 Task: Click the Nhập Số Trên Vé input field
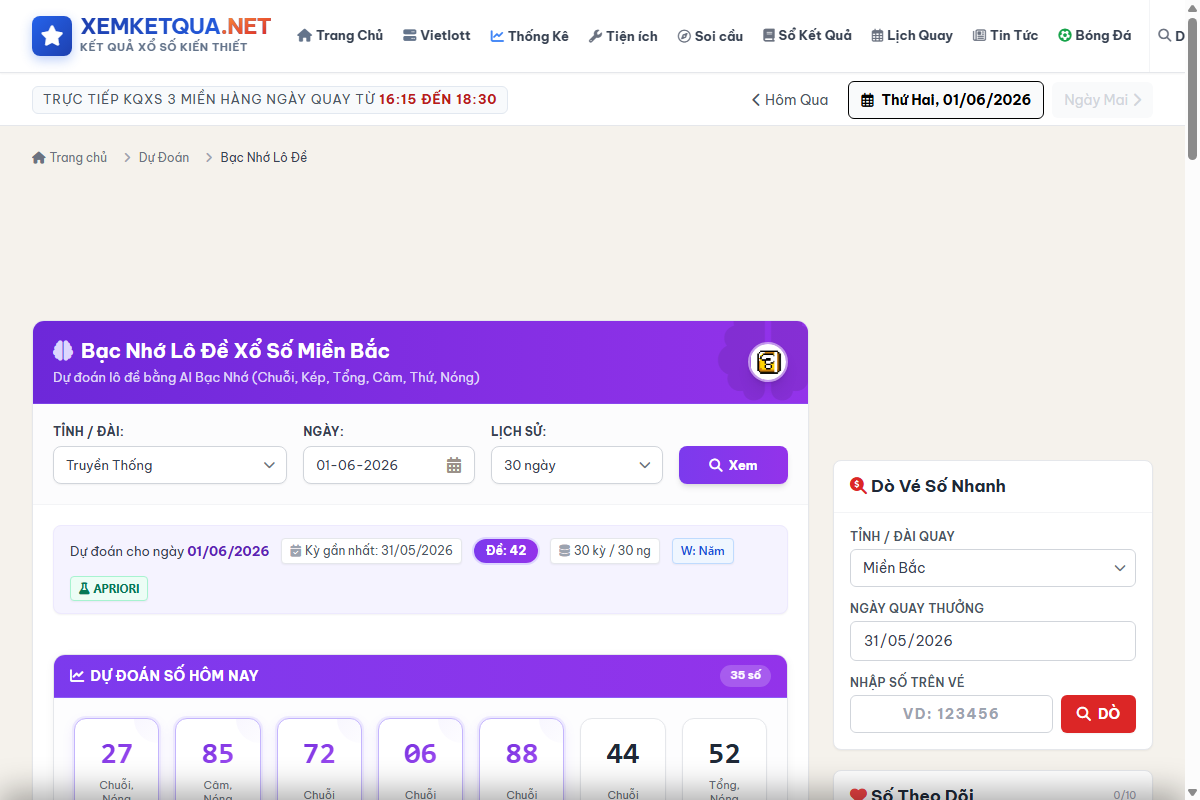(x=951, y=714)
